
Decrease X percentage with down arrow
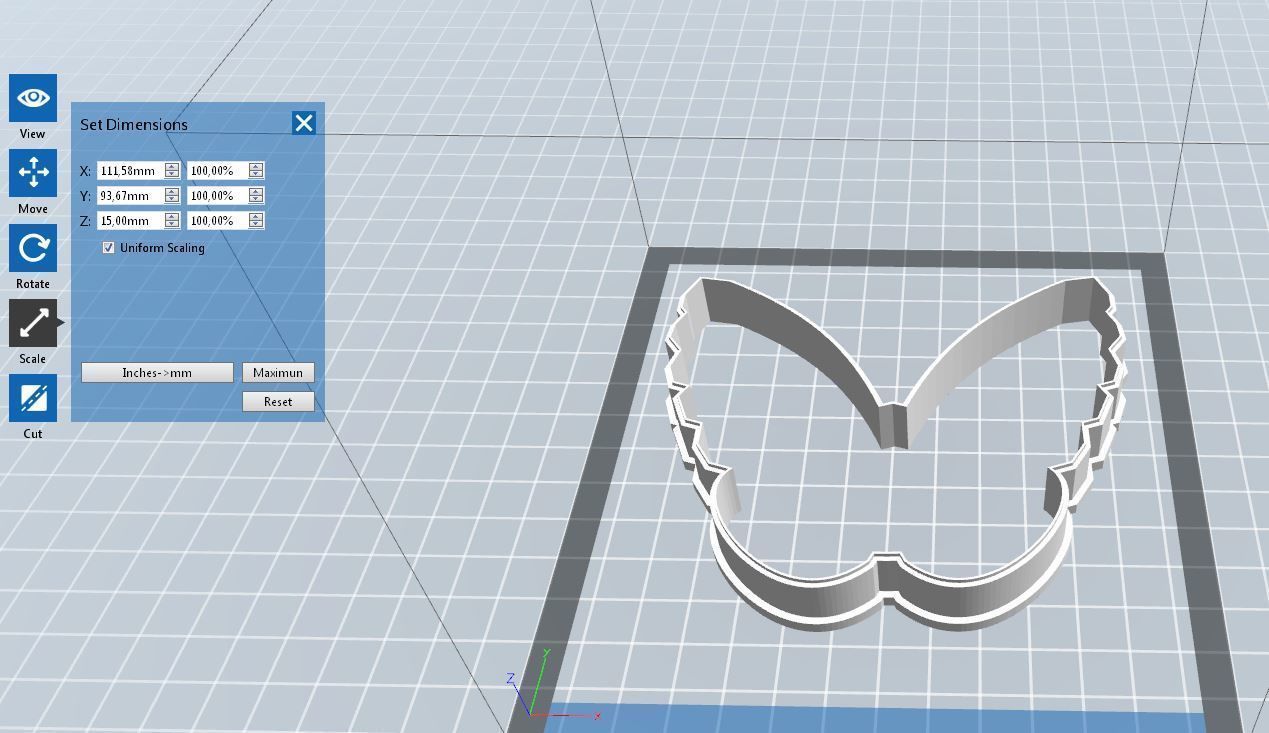point(256,175)
